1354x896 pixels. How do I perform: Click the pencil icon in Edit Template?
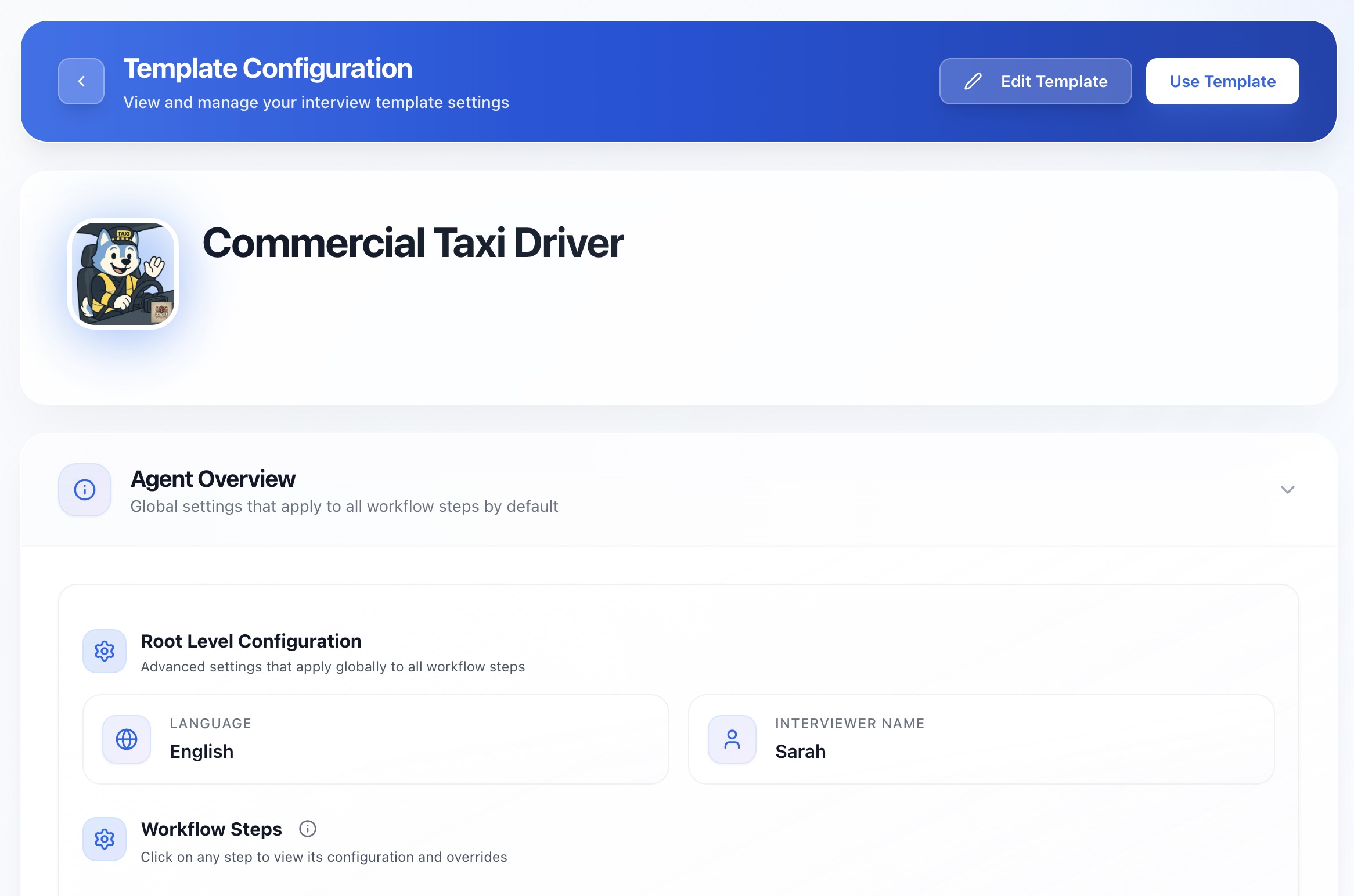(x=973, y=81)
